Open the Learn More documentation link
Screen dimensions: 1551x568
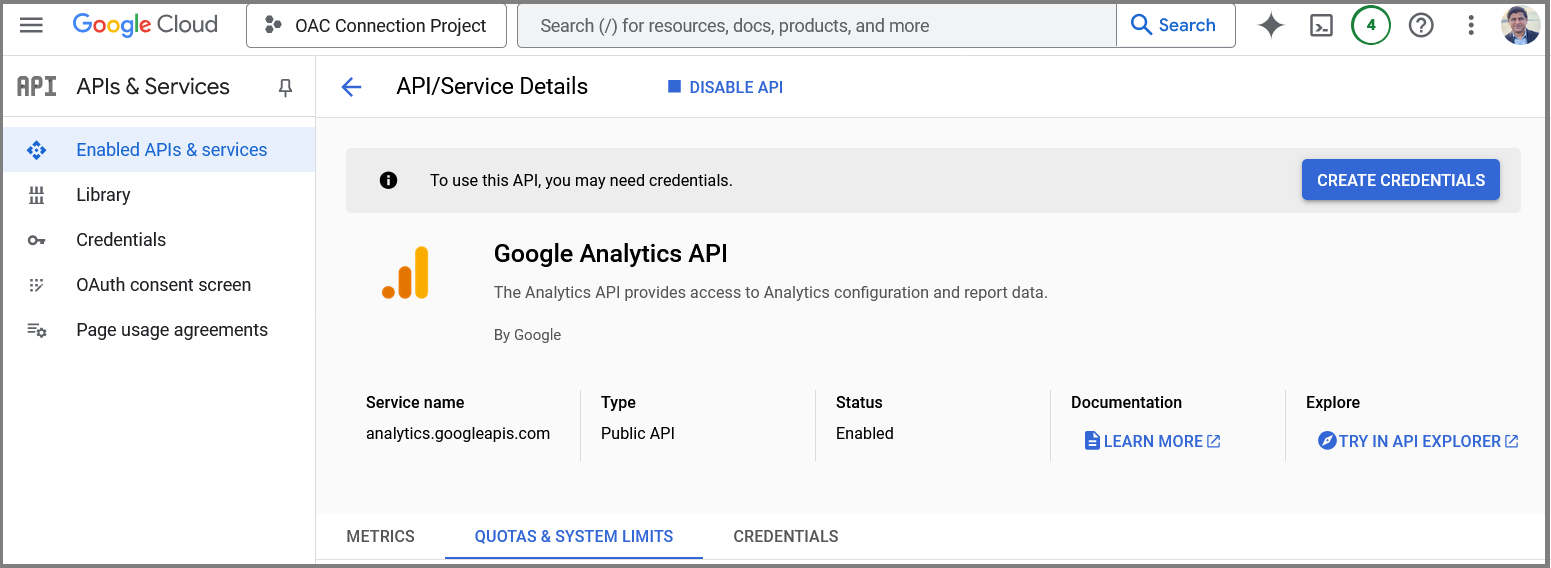point(1153,441)
